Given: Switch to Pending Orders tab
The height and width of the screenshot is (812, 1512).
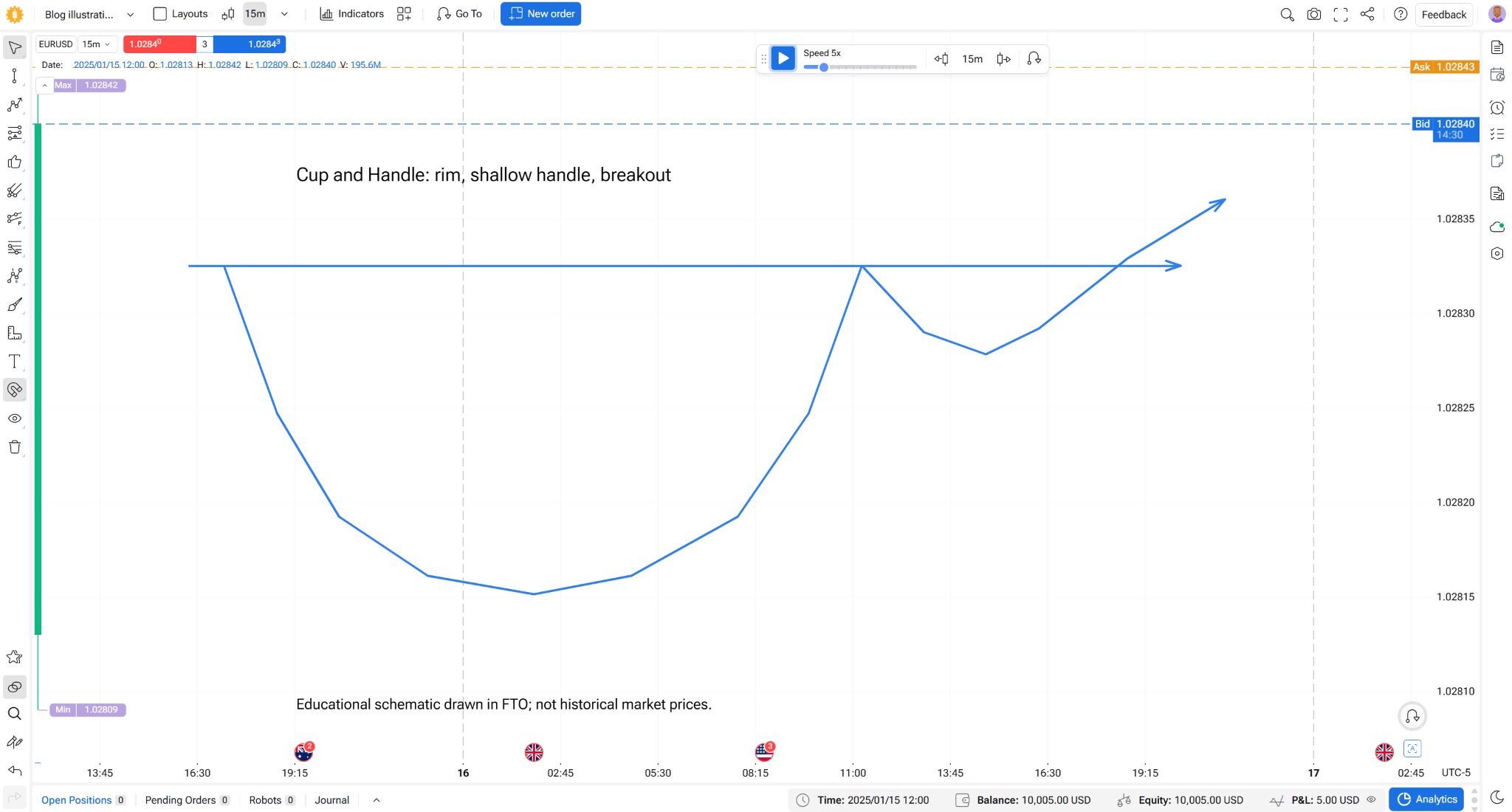Looking at the screenshot, I should coord(188,800).
